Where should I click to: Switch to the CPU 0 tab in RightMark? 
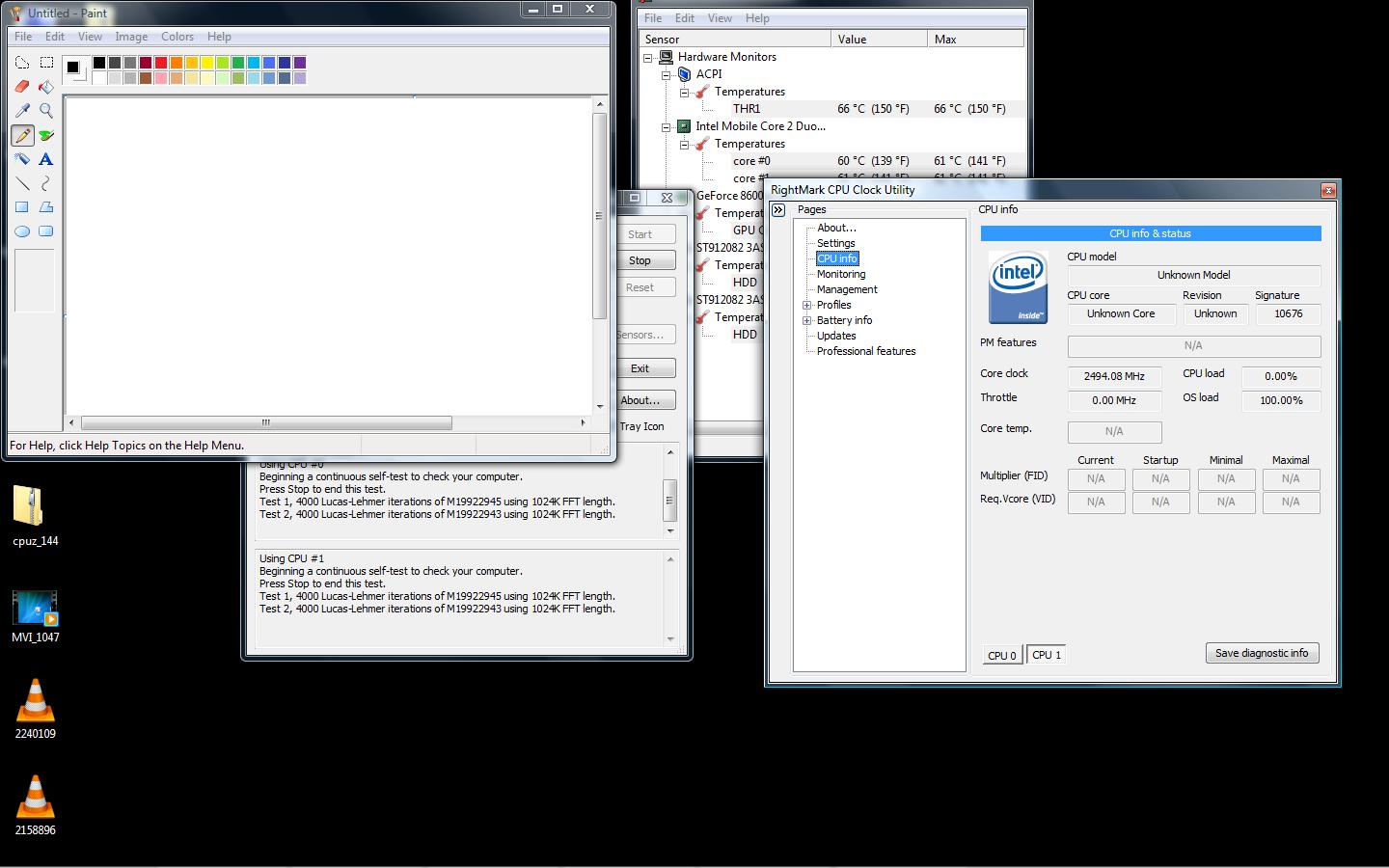[1002, 655]
